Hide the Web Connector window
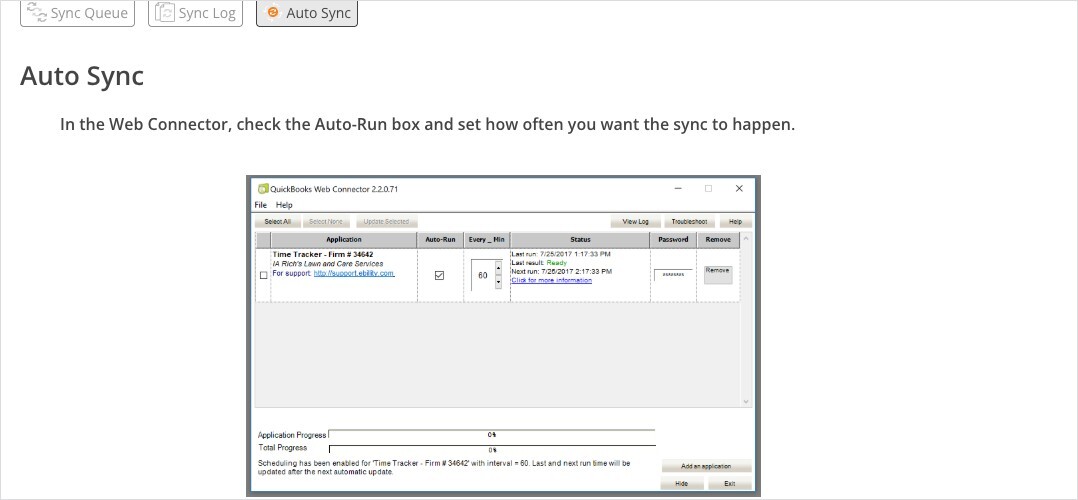 (x=681, y=483)
